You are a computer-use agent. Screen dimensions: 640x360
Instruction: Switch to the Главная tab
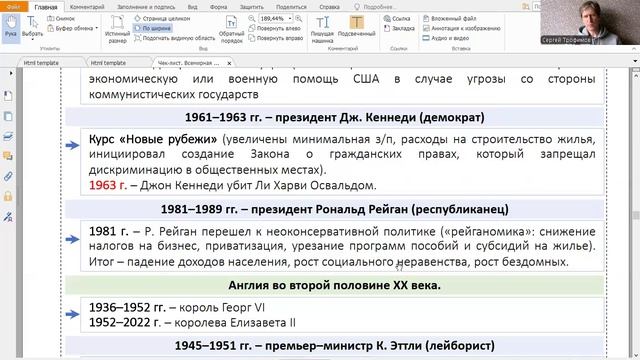46,7
